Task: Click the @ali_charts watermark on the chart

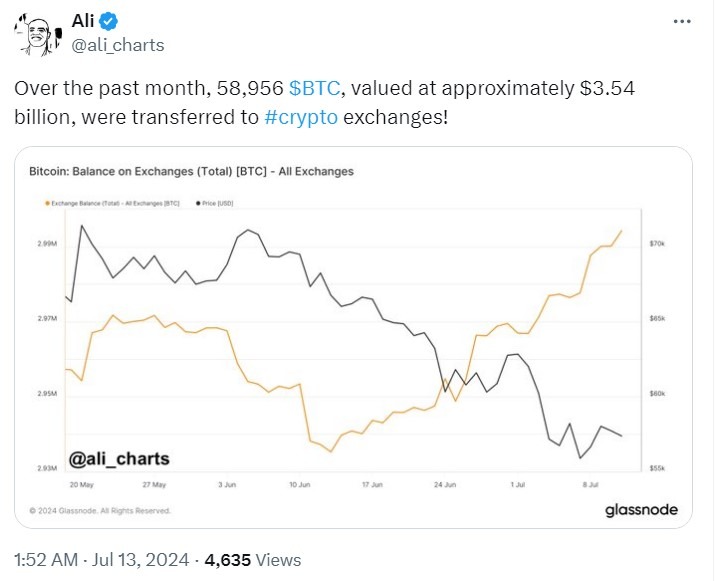Action: pyautogui.click(x=119, y=459)
